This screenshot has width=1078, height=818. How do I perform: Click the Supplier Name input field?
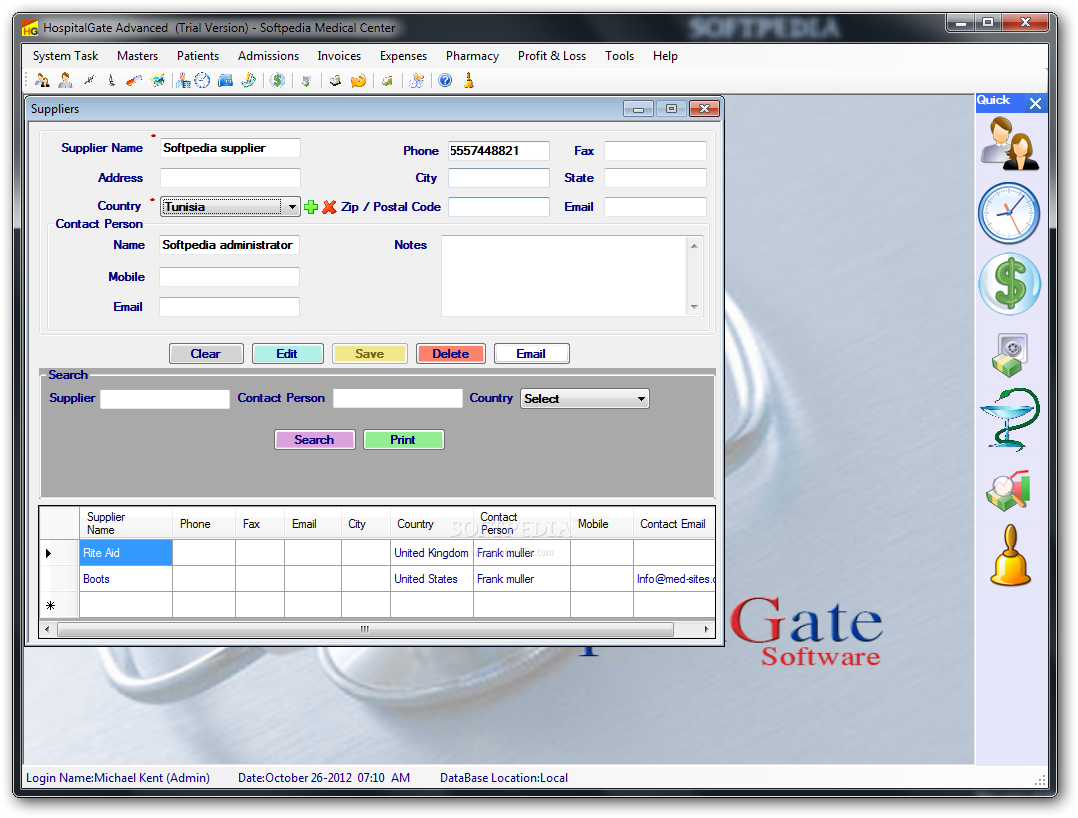pyautogui.click(x=230, y=148)
